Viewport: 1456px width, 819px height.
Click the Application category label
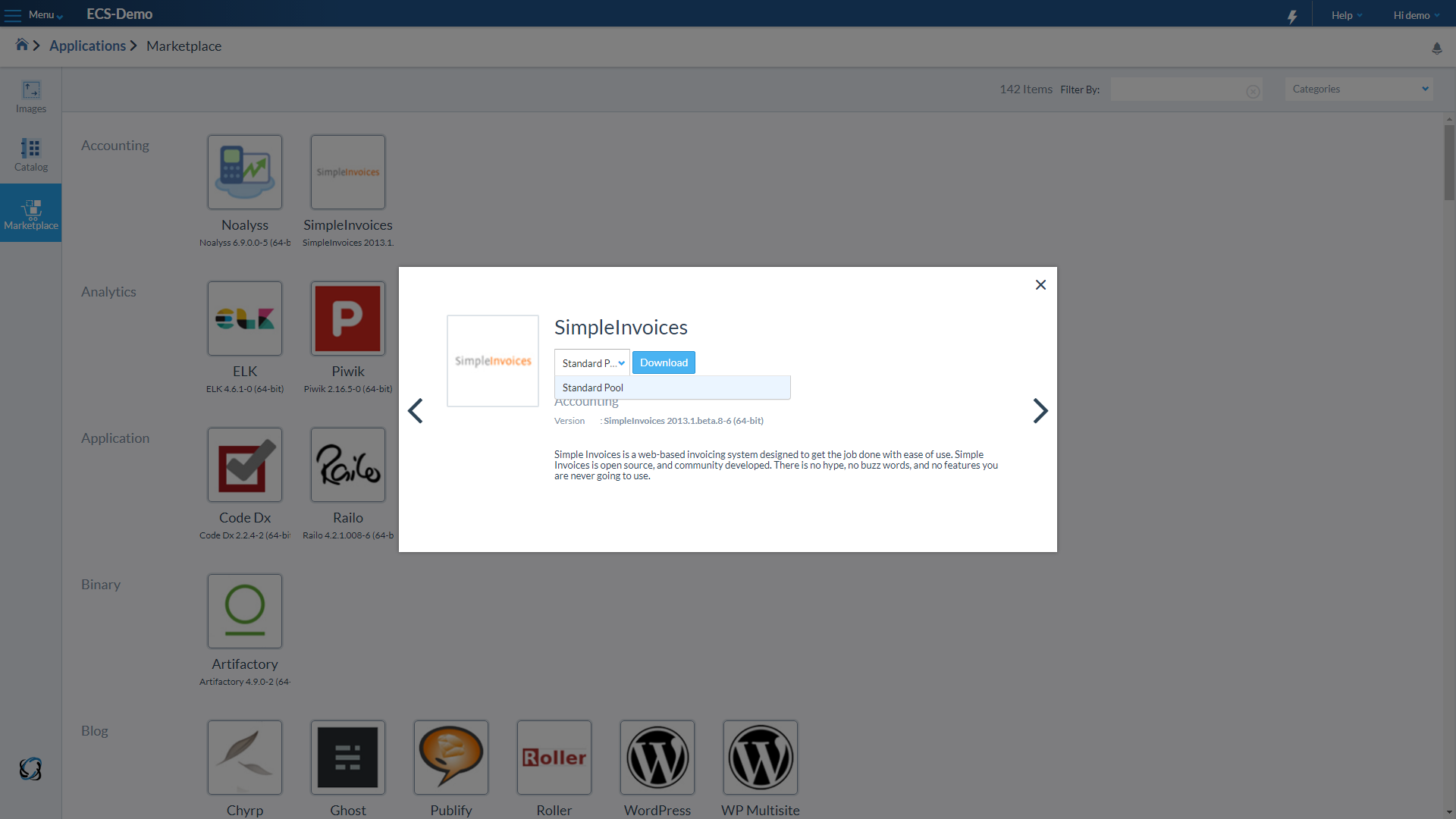point(115,438)
